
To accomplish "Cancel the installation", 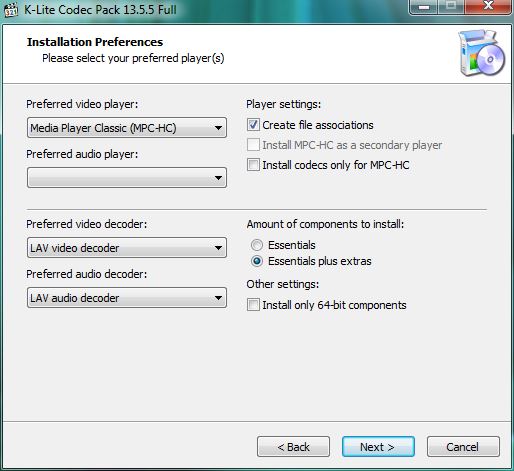I will click(463, 447).
